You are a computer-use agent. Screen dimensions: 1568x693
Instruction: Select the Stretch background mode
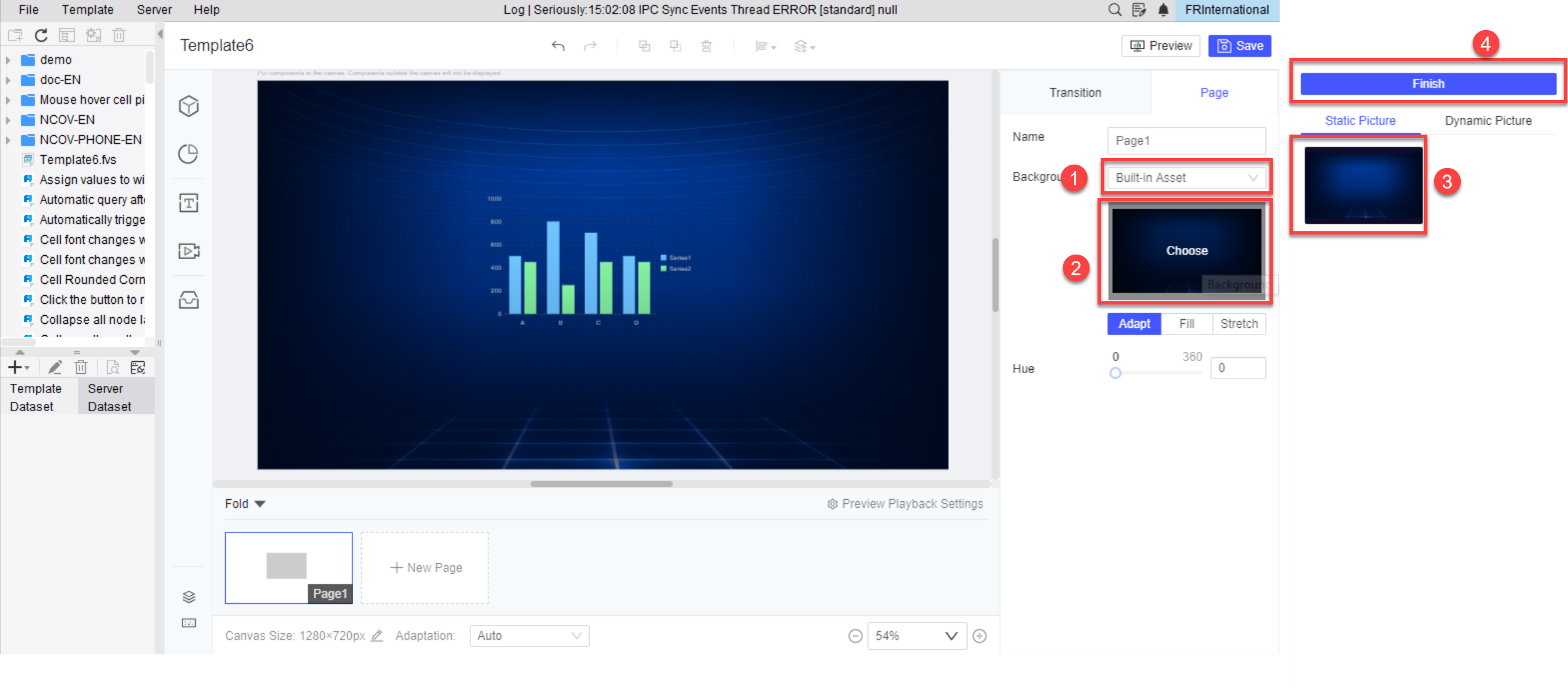point(1239,324)
